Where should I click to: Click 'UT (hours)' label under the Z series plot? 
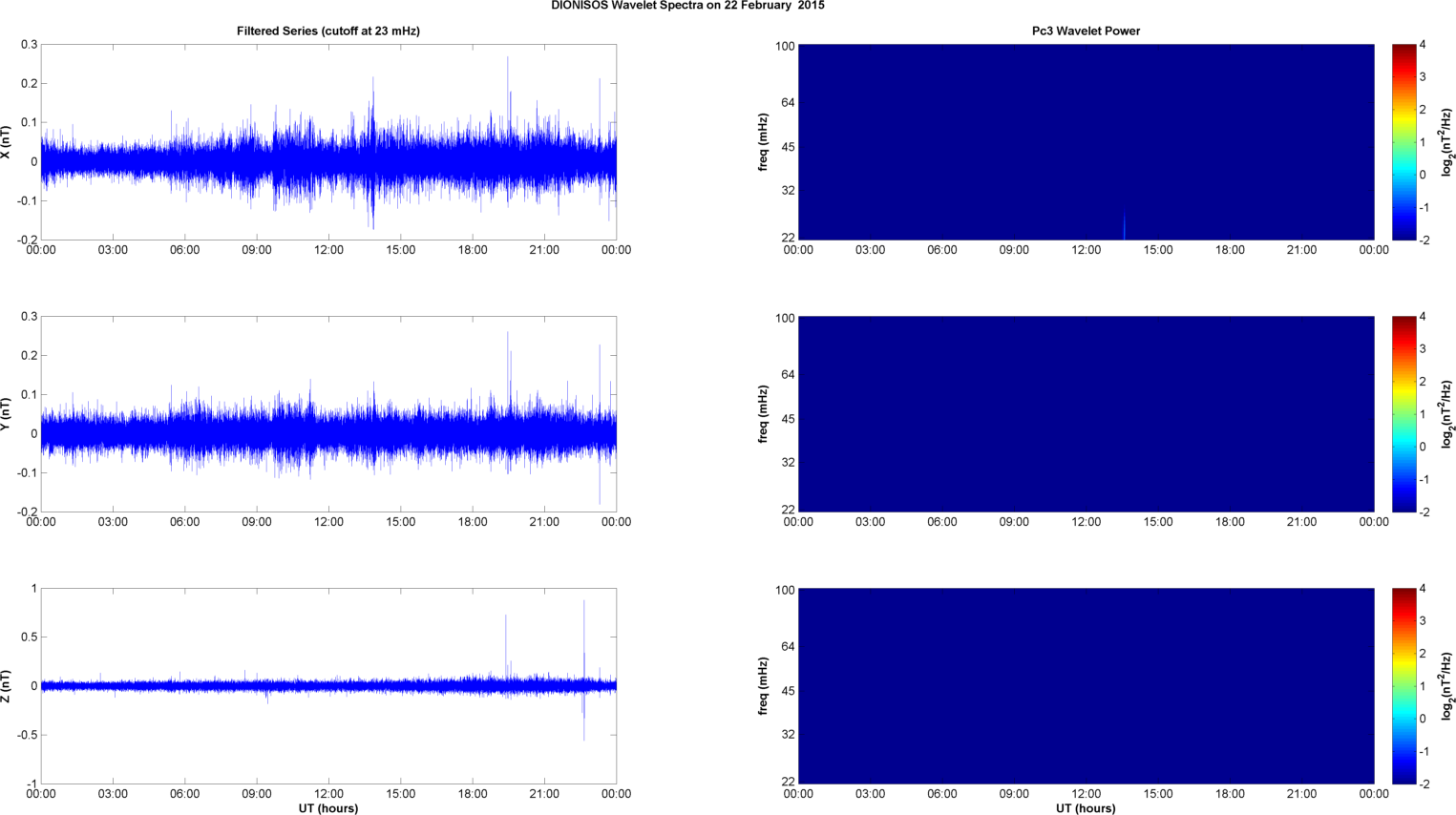pos(328,808)
